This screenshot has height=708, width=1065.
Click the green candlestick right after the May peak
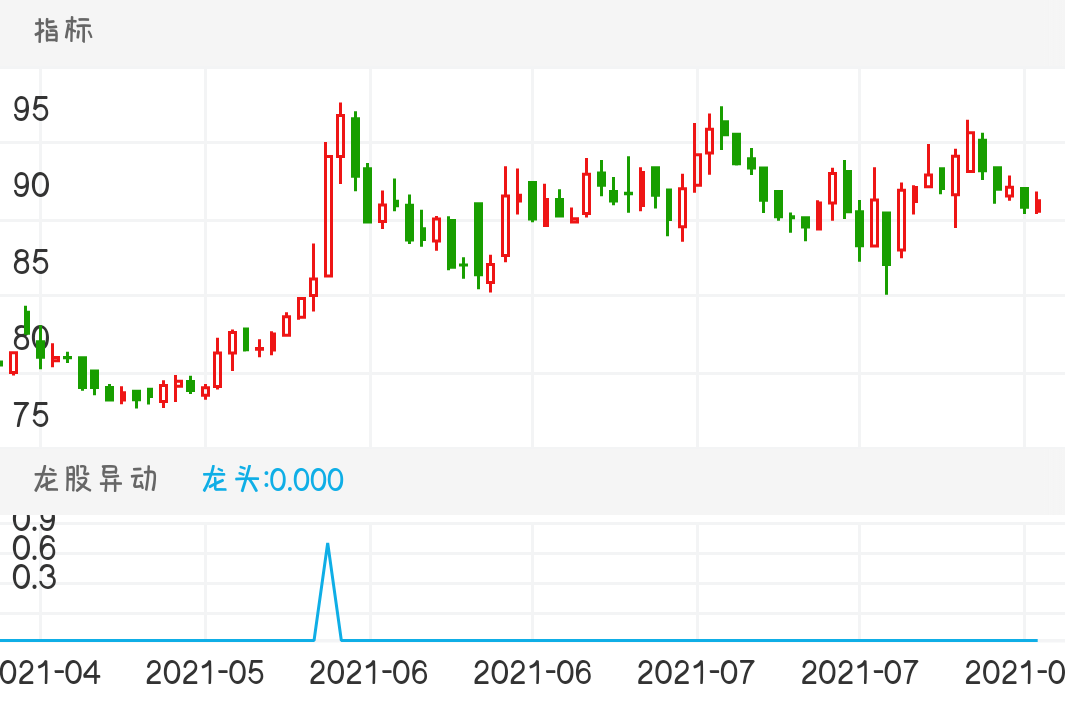click(355, 147)
